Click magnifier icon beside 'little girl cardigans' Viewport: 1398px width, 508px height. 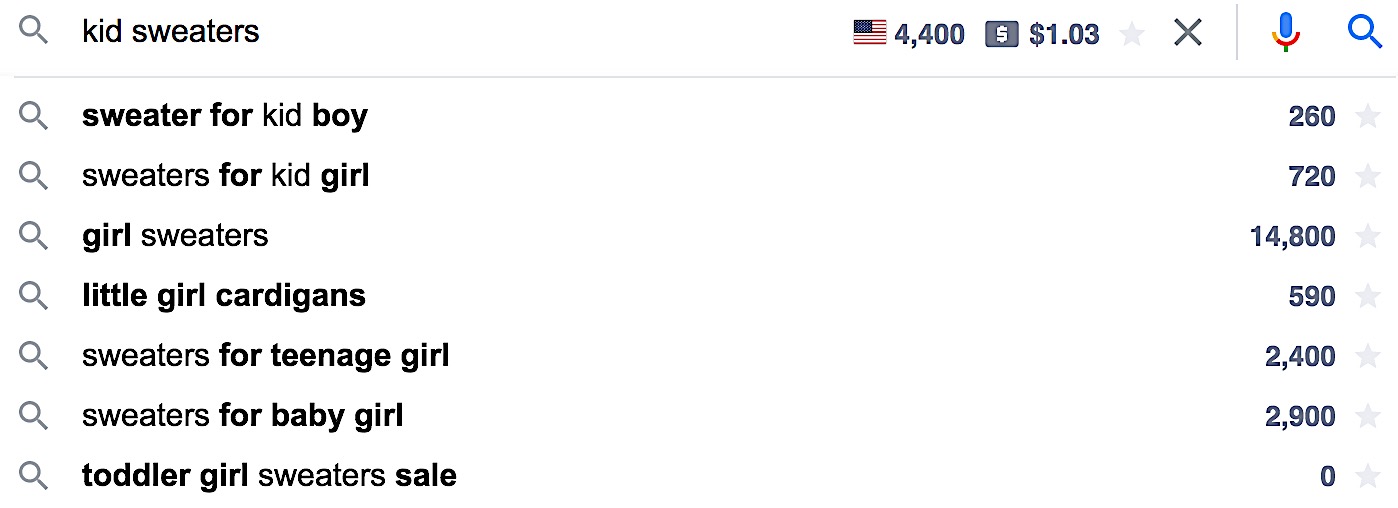(34, 296)
